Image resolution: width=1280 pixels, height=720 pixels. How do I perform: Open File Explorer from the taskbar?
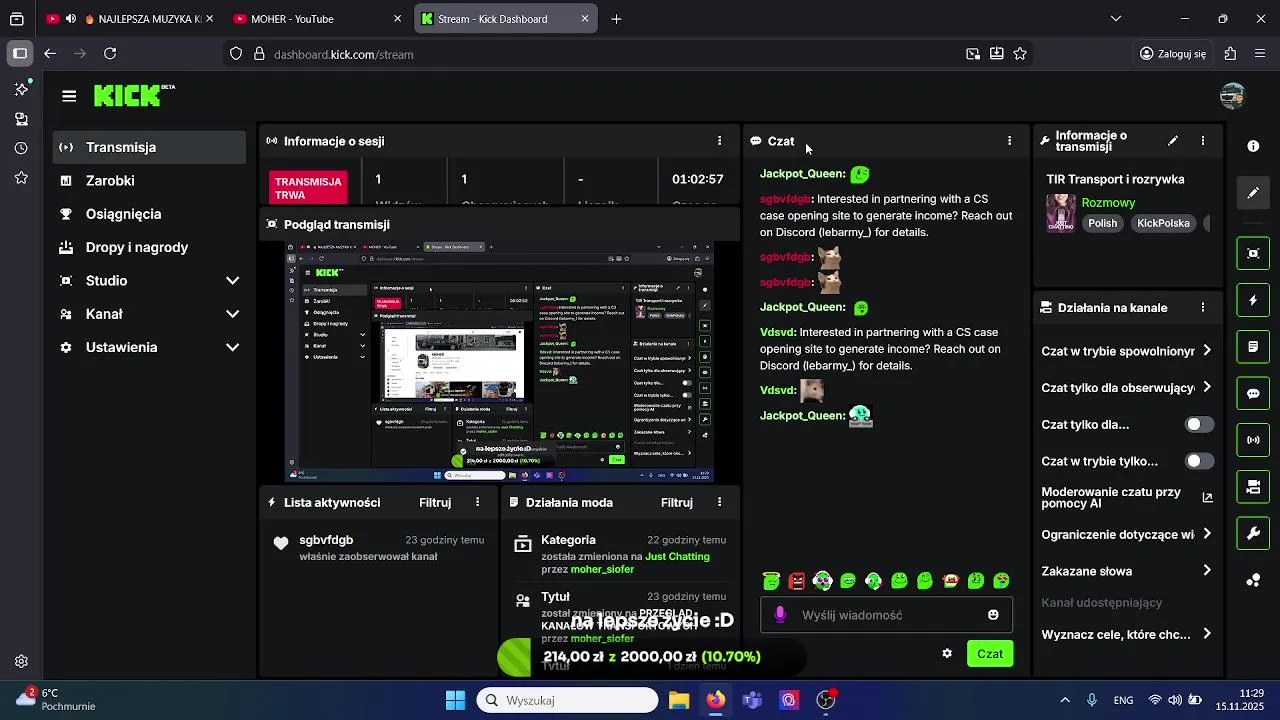(x=679, y=700)
